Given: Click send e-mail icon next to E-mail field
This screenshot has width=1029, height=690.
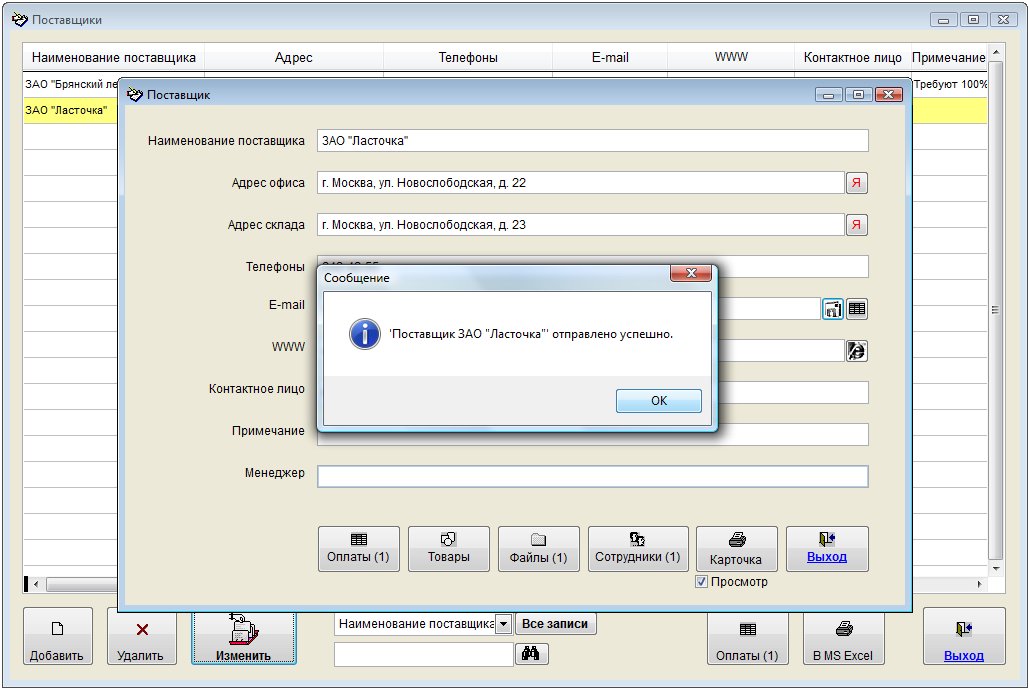Looking at the screenshot, I should [x=833, y=309].
